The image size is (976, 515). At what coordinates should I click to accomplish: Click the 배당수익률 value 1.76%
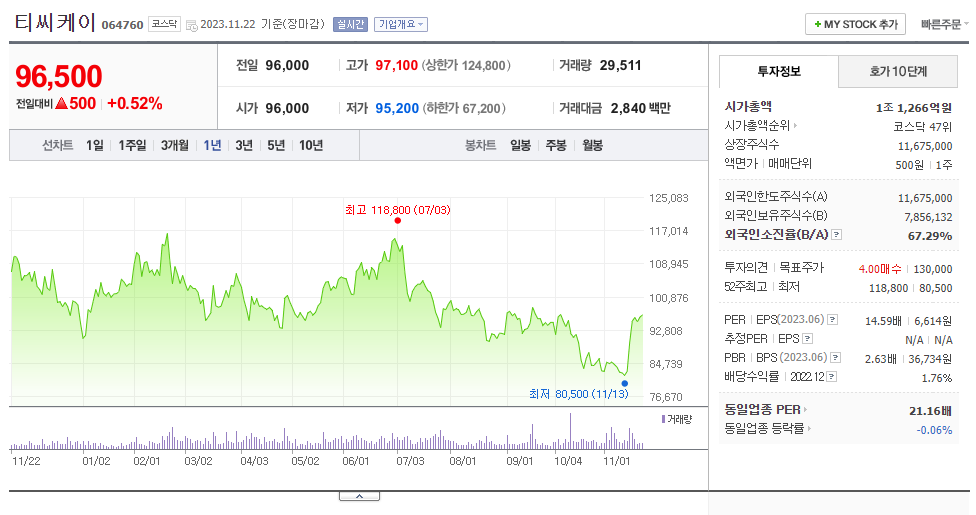[x=937, y=378]
